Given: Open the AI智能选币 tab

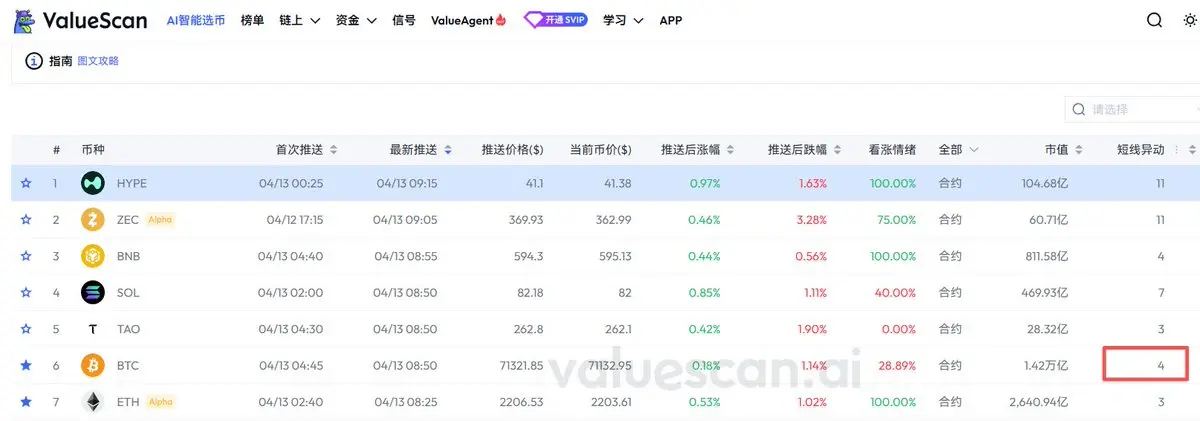Looking at the screenshot, I should pos(195,20).
